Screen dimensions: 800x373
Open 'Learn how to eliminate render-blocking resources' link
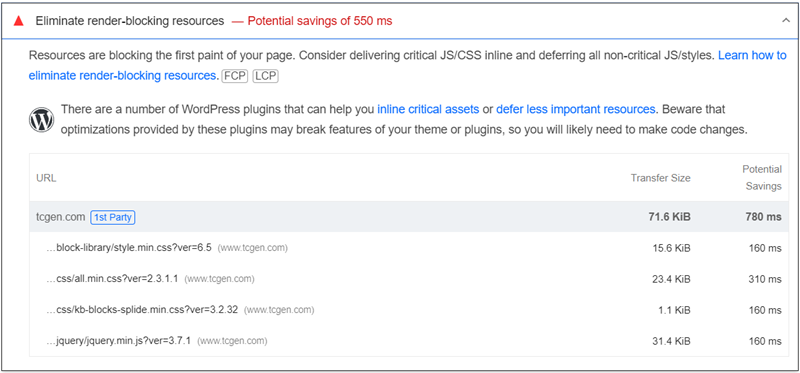click(x=408, y=65)
